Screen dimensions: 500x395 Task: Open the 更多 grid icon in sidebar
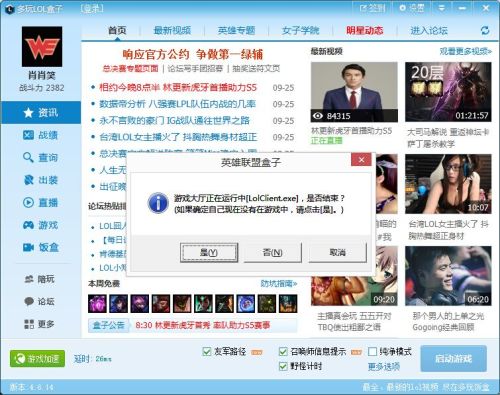(x=29, y=324)
